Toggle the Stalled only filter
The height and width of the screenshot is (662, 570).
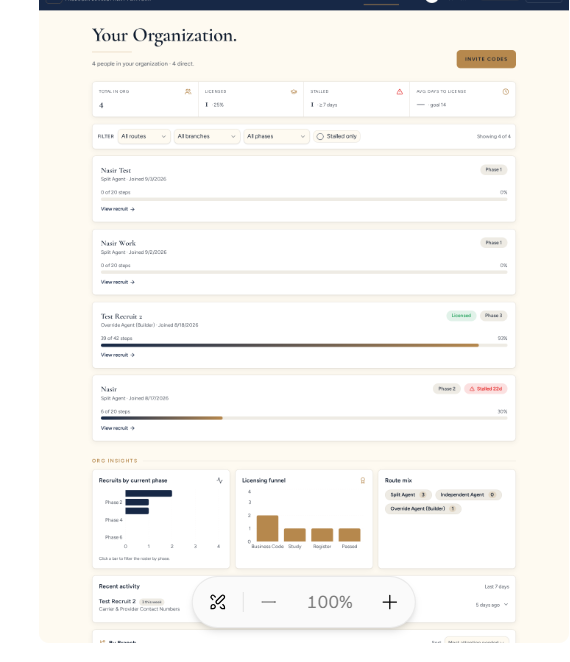coord(337,136)
